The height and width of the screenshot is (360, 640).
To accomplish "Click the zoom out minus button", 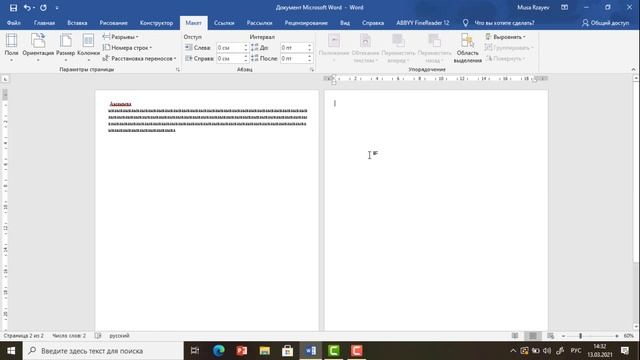I will (564, 336).
